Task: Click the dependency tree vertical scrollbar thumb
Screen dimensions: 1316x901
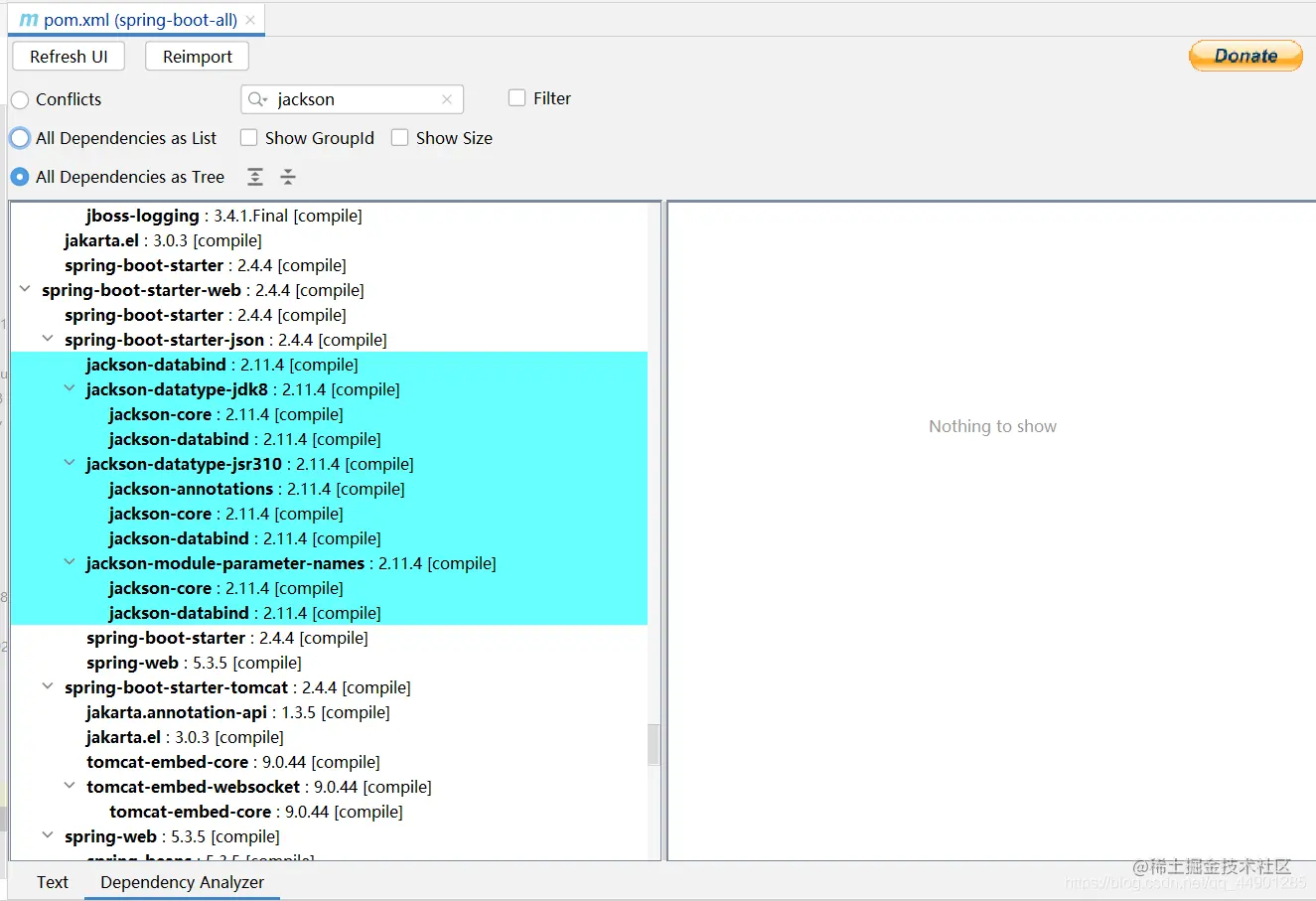Action: point(654,744)
